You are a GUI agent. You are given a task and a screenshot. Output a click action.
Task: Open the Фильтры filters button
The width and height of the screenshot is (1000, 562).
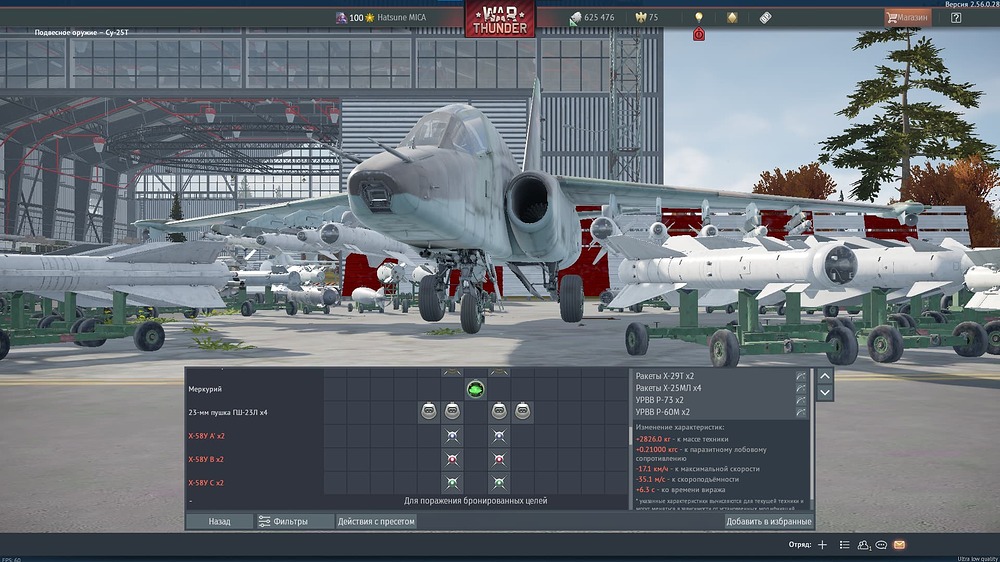[x=295, y=521]
